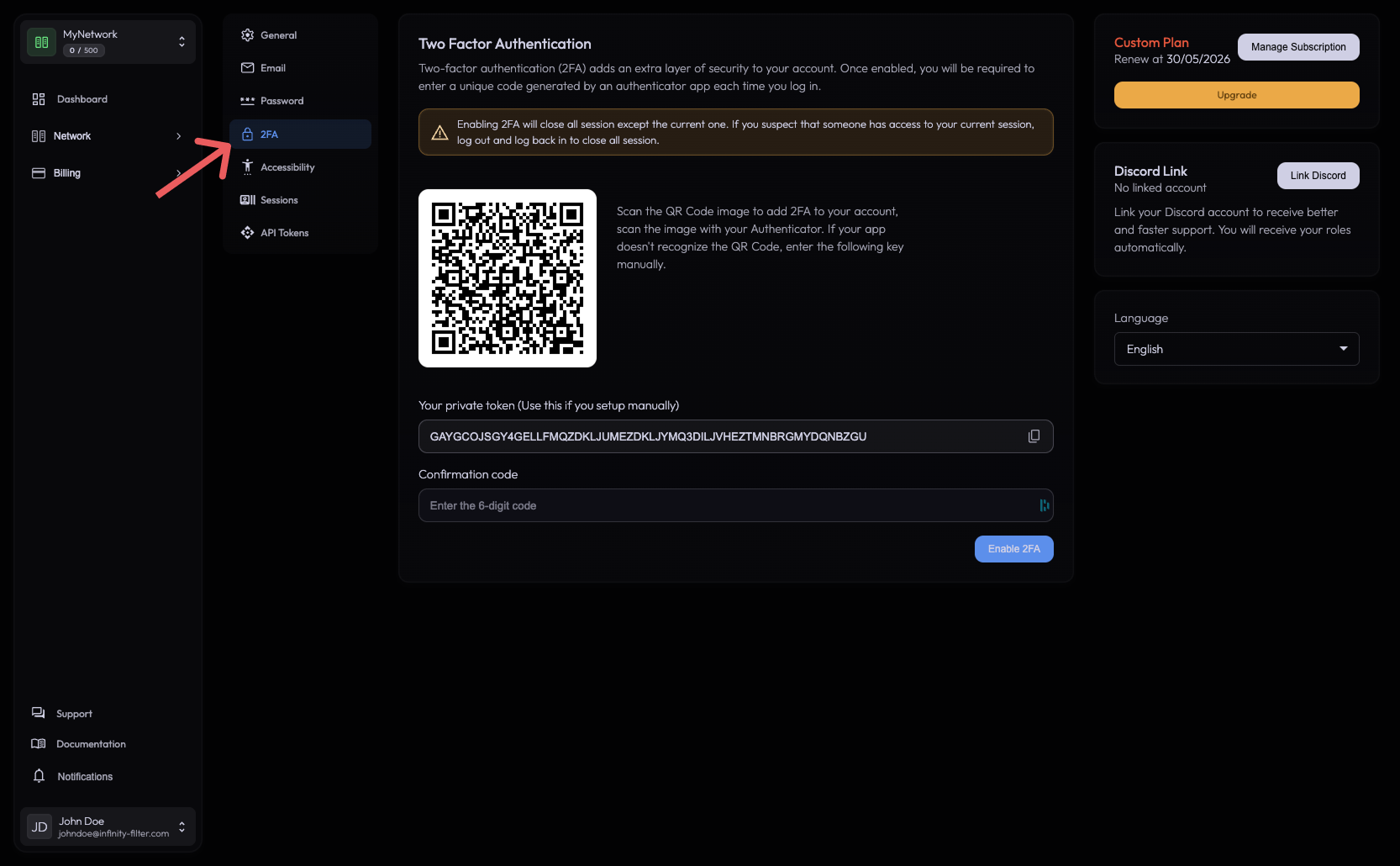This screenshot has height=866, width=1400.
Task: Click the Two Factor Authentication heading
Action: pos(505,44)
